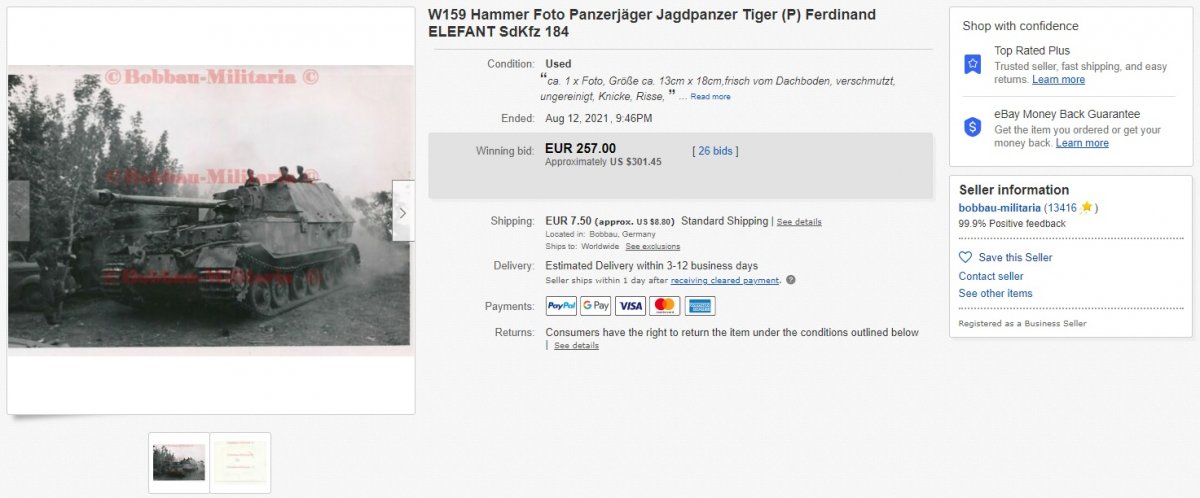Open shipping See details link
Image resolution: width=1200 pixels, height=498 pixels.
point(799,222)
